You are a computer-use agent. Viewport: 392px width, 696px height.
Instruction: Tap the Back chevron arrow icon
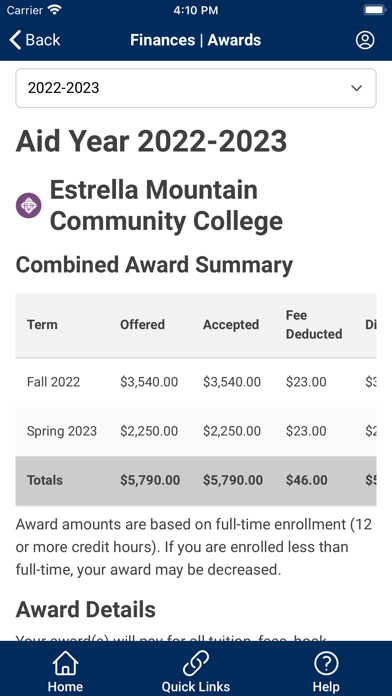15,40
